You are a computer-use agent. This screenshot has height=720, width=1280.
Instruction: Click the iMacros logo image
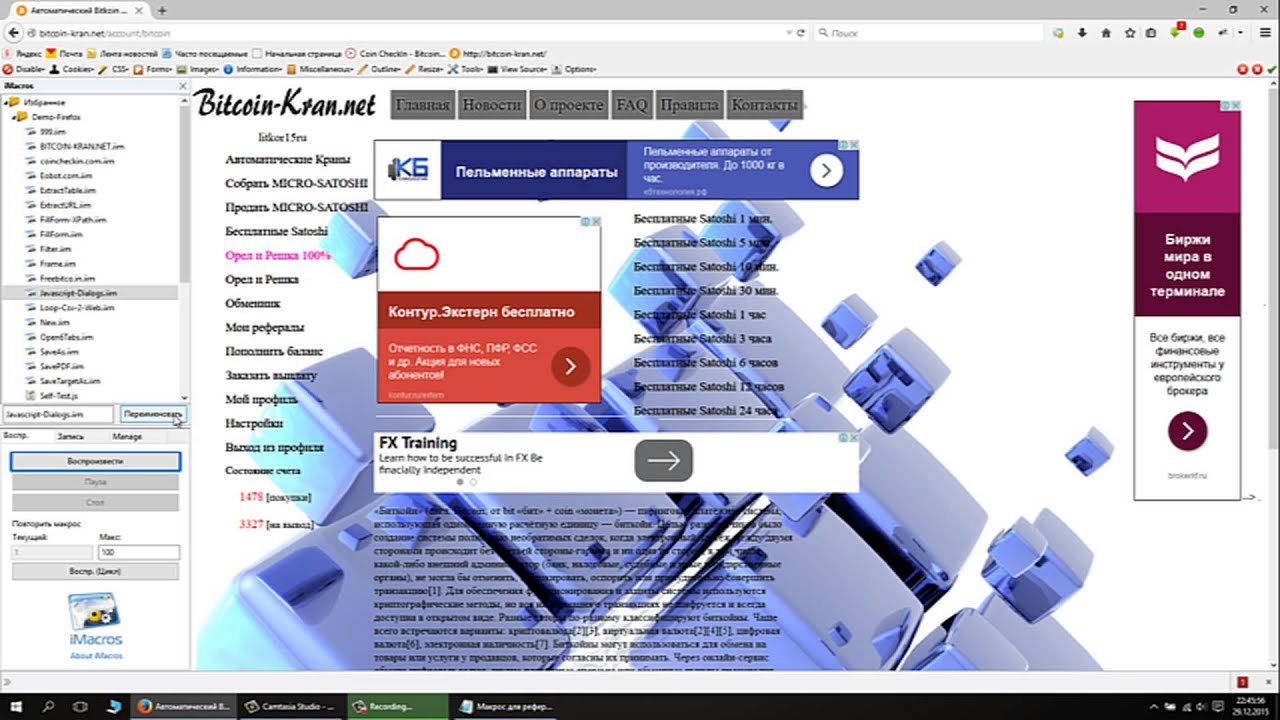click(x=96, y=618)
